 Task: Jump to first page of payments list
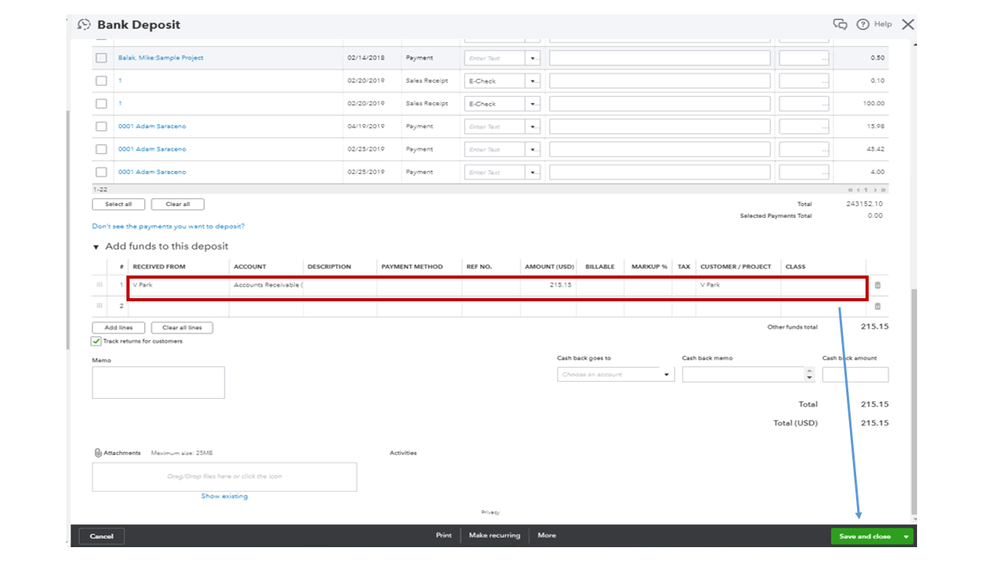pyautogui.click(x=850, y=190)
